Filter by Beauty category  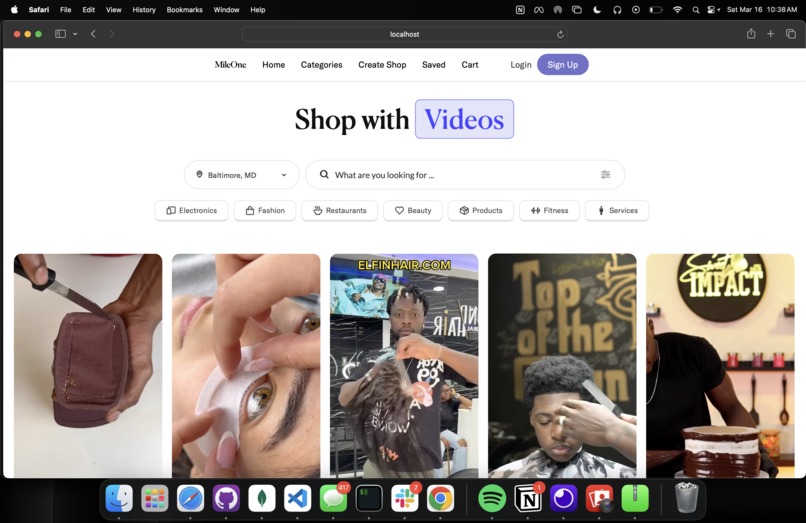coord(413,210)
